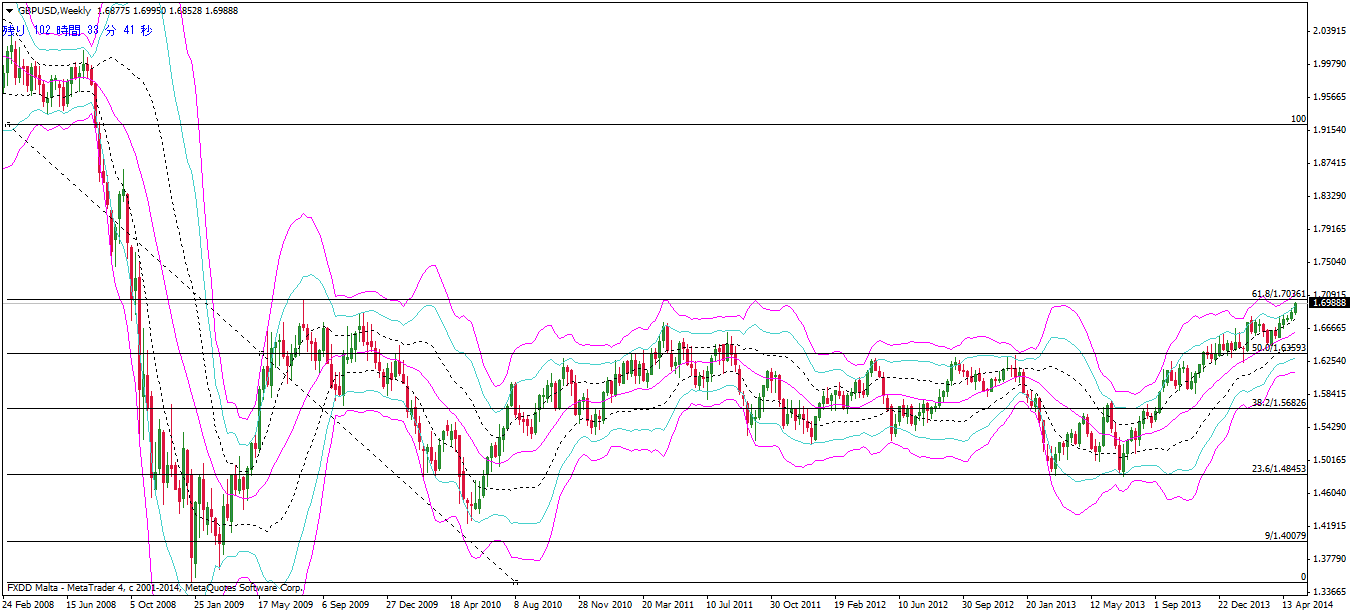Click the 5 Oct 2008 date label
Screen dimensions: 1350x613
(151, 605)
